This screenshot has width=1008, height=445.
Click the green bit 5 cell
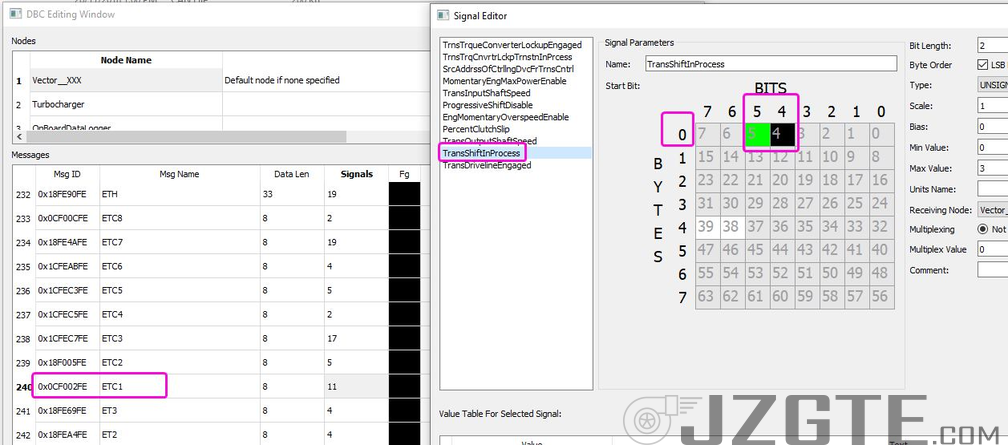click(758, 134)
